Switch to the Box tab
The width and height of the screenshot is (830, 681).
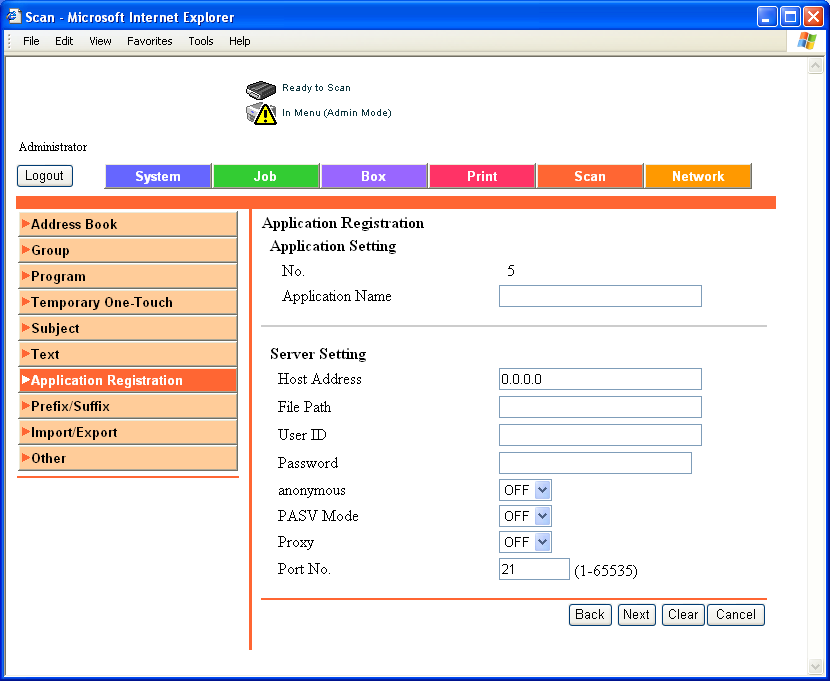click(374, 176)
